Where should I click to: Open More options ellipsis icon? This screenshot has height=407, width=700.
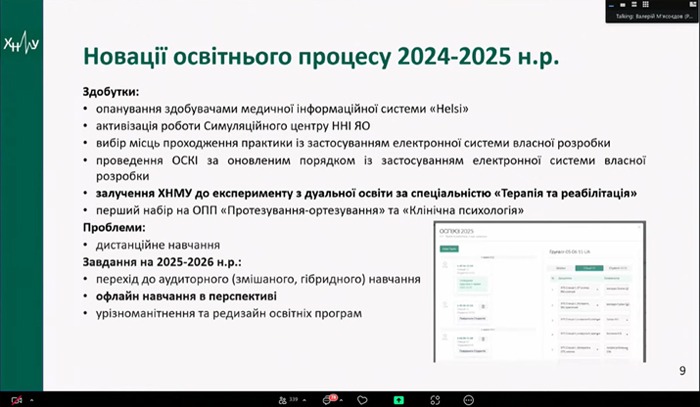coord(468,400)
